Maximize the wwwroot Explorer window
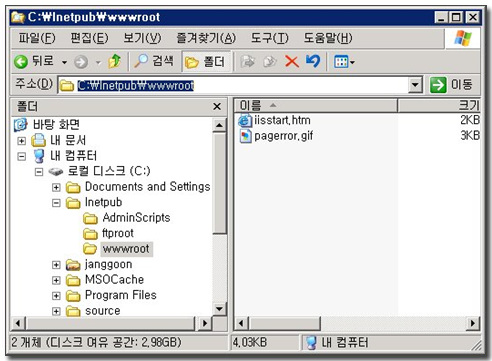Screen dimensions: 492x361 456,17
